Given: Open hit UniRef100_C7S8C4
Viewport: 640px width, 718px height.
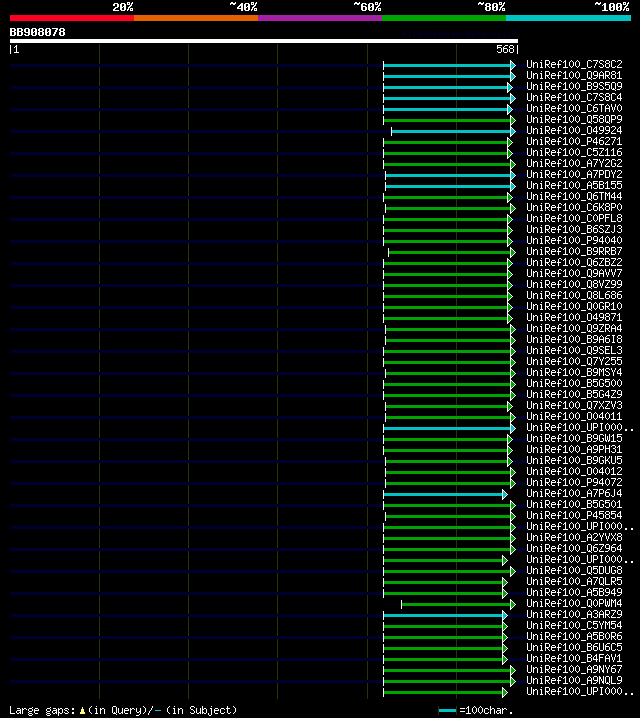Looking at the screenshot, I should pos(574,97).
